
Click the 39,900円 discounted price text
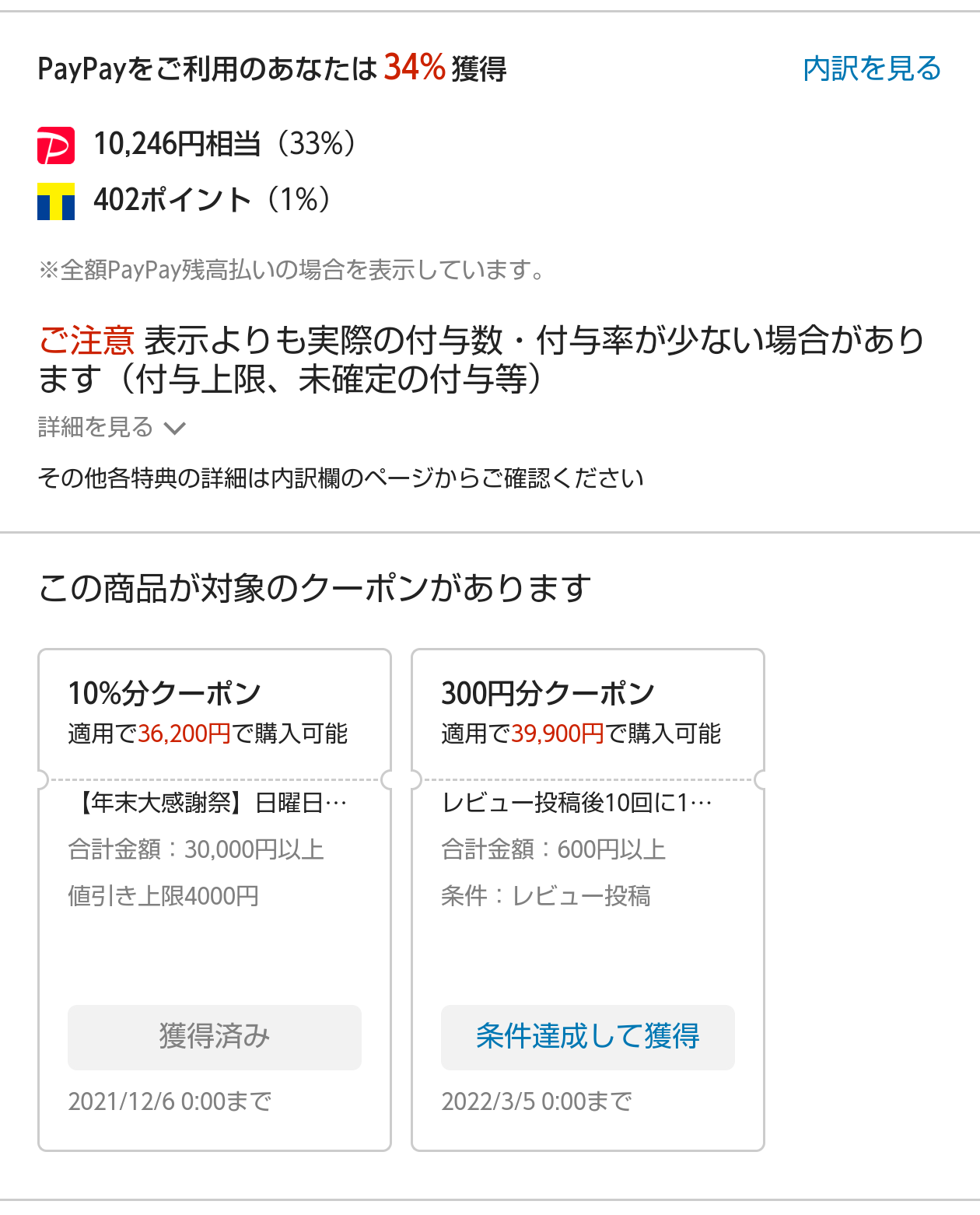(x=558, y=734)
